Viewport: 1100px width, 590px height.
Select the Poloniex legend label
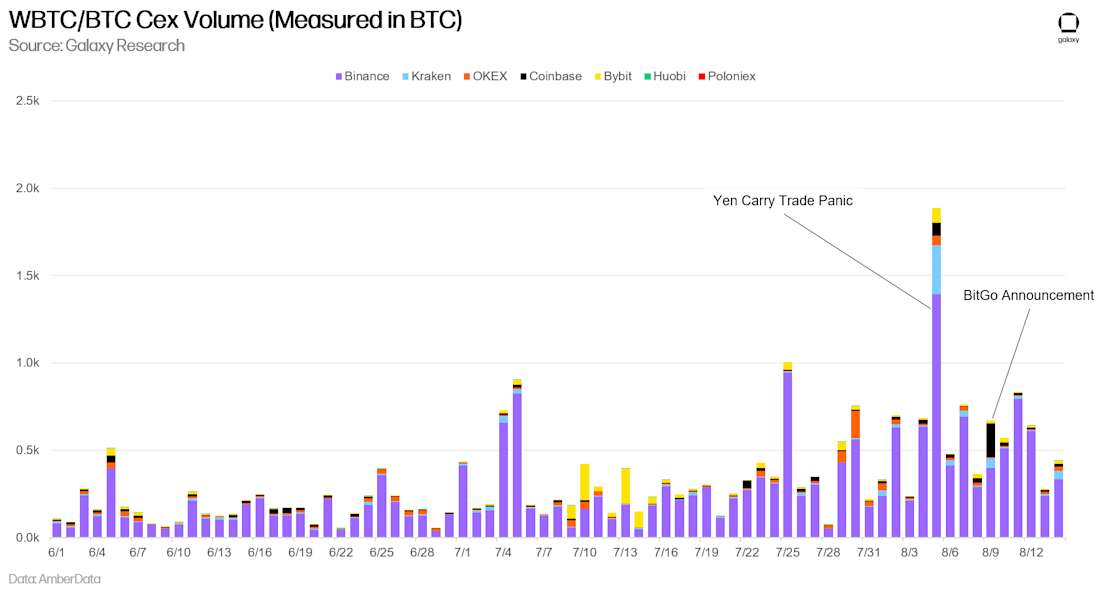[x=731, y=76]
